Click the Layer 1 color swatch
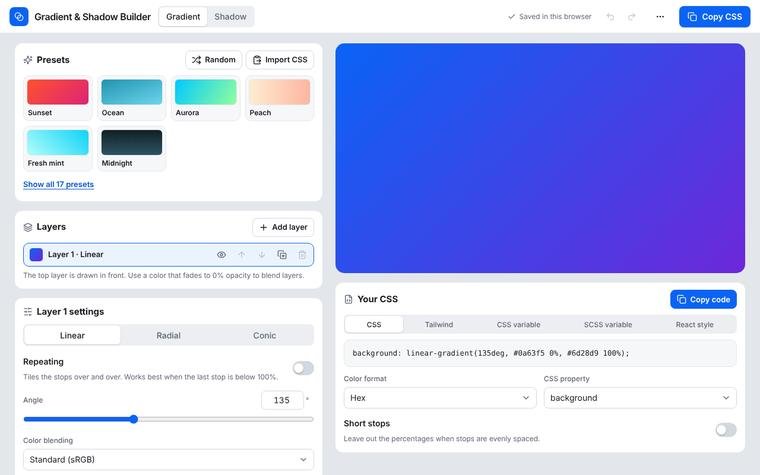This screenshot has height=475, width=760. [36, 254]
